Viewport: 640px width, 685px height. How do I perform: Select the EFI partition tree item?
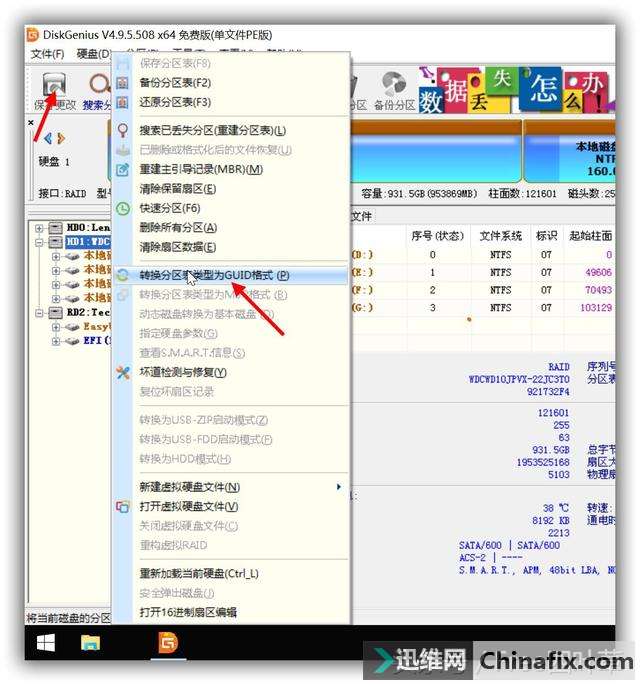point(97,340)
